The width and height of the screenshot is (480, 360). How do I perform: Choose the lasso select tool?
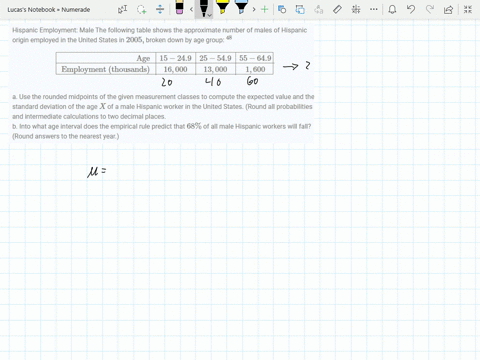tap(141, 9)
